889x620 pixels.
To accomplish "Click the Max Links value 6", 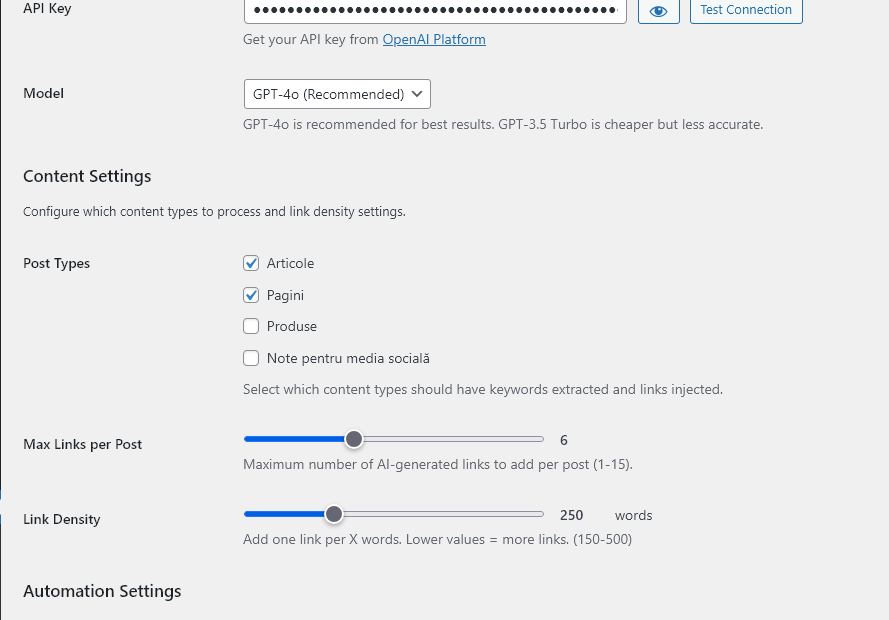I will 564,440.
